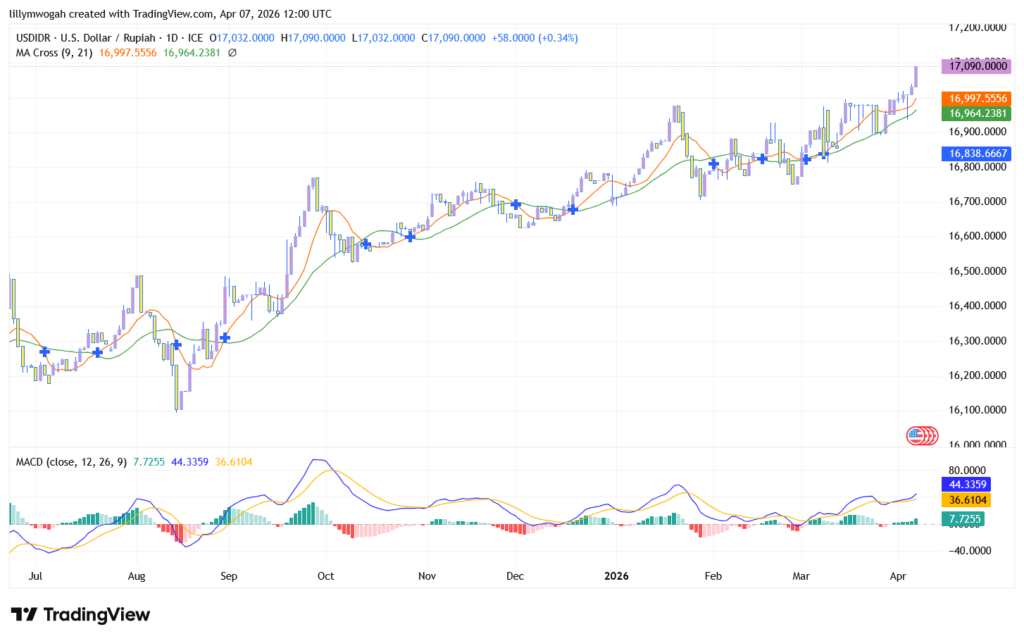The height and width of the screenshot is (641, 1024).
Task: Click the MA Cross ∅ empty-value symbol
Action: click(232, 52)
